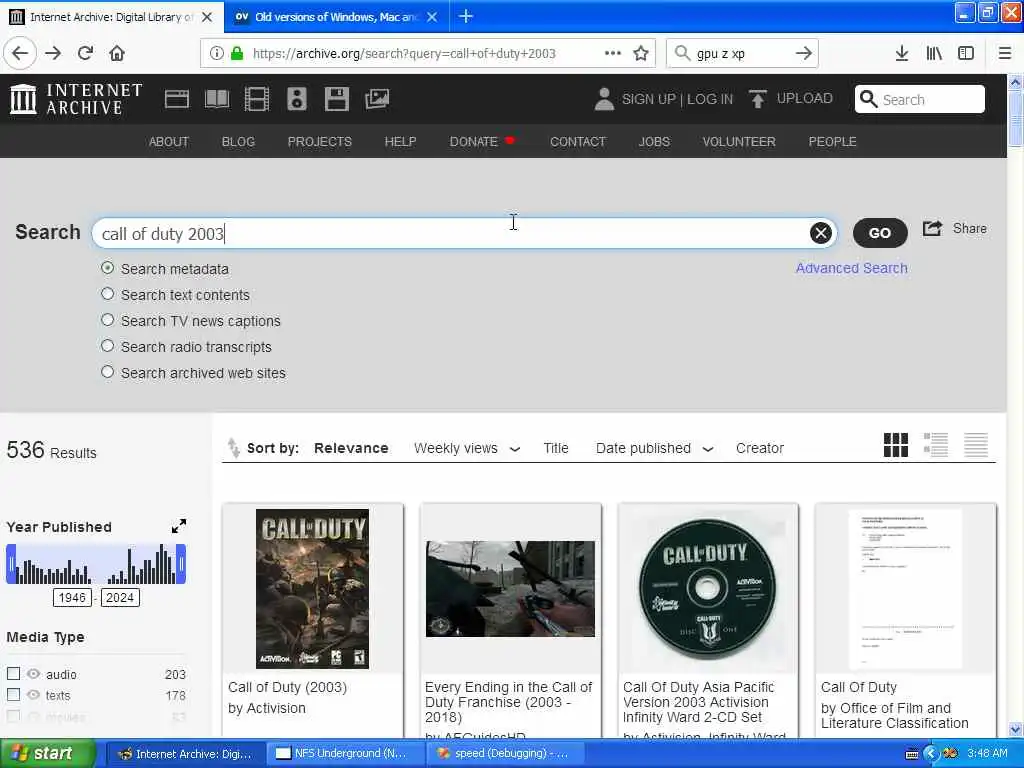Expand the Year Published histogram

click(178, 526)
